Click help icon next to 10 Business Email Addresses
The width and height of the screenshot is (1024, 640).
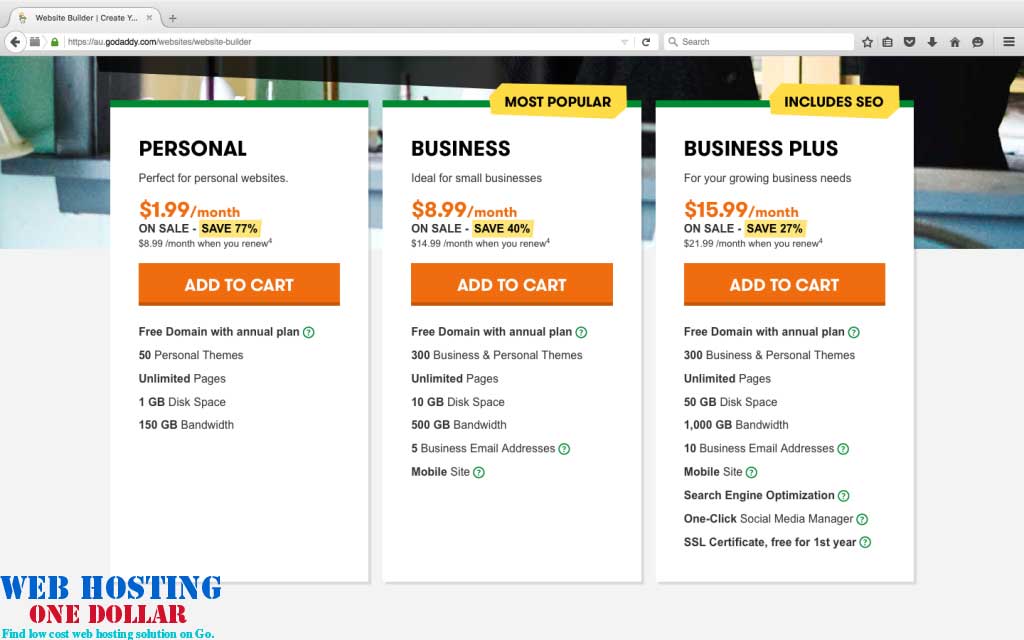tap(843, 449)
